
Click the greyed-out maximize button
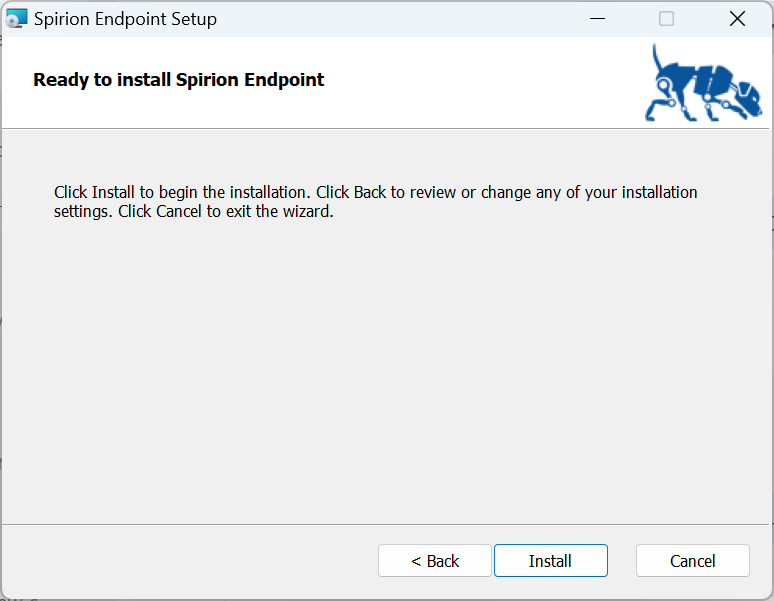click(666, 19)
